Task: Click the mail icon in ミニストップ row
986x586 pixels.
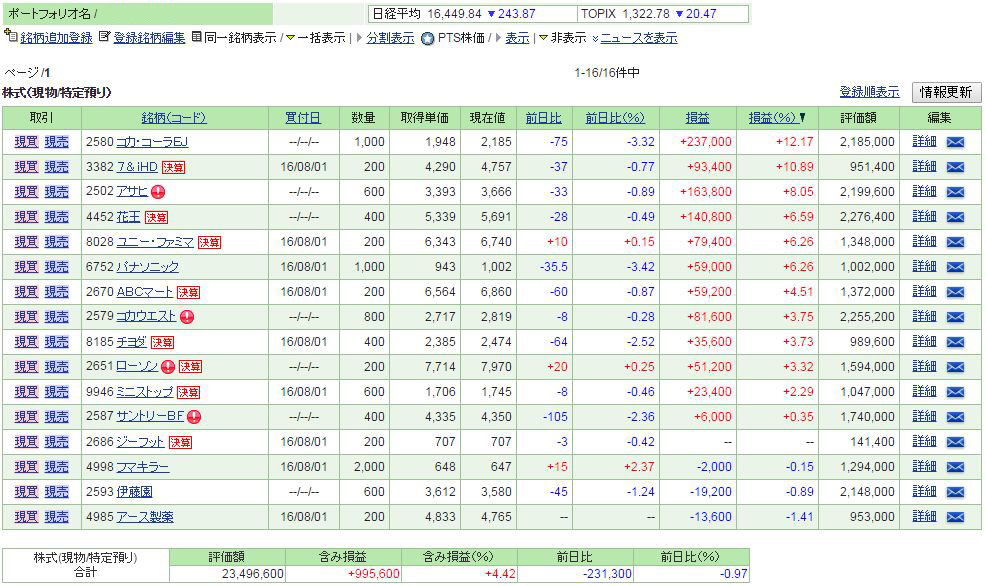Action: [955, 392]
